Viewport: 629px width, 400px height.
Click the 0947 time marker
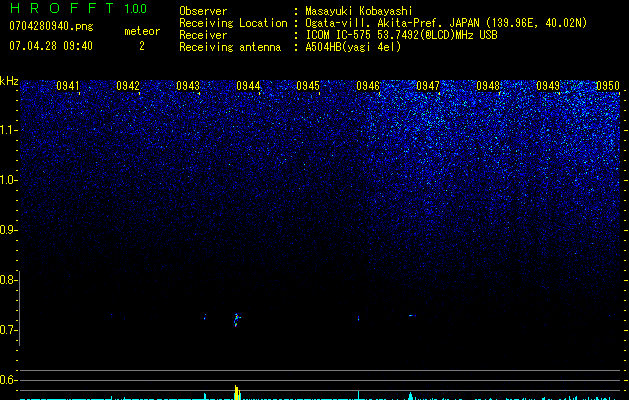point(428,86)
